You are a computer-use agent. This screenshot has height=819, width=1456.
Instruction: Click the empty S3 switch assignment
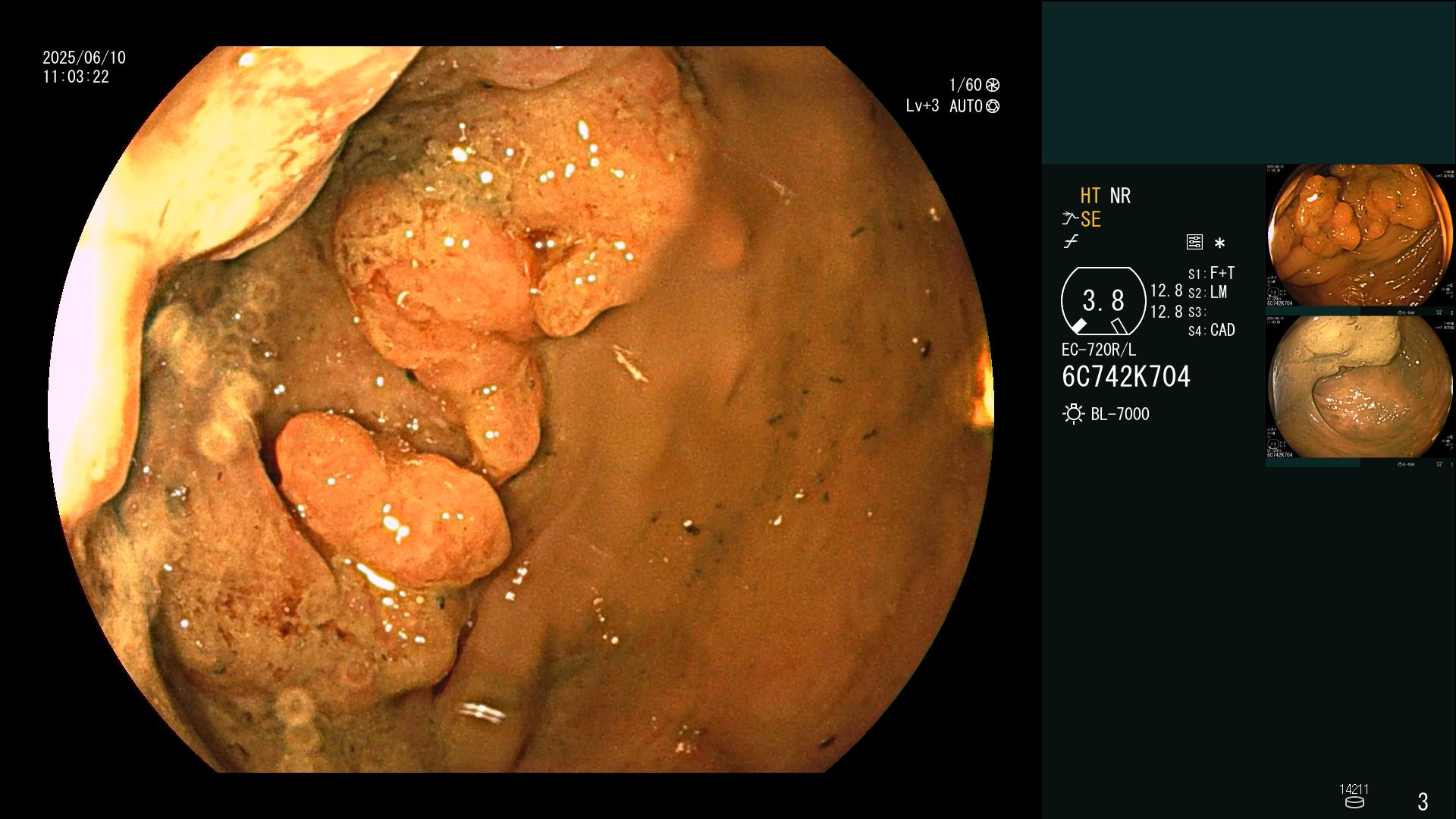click(1197, 312)
